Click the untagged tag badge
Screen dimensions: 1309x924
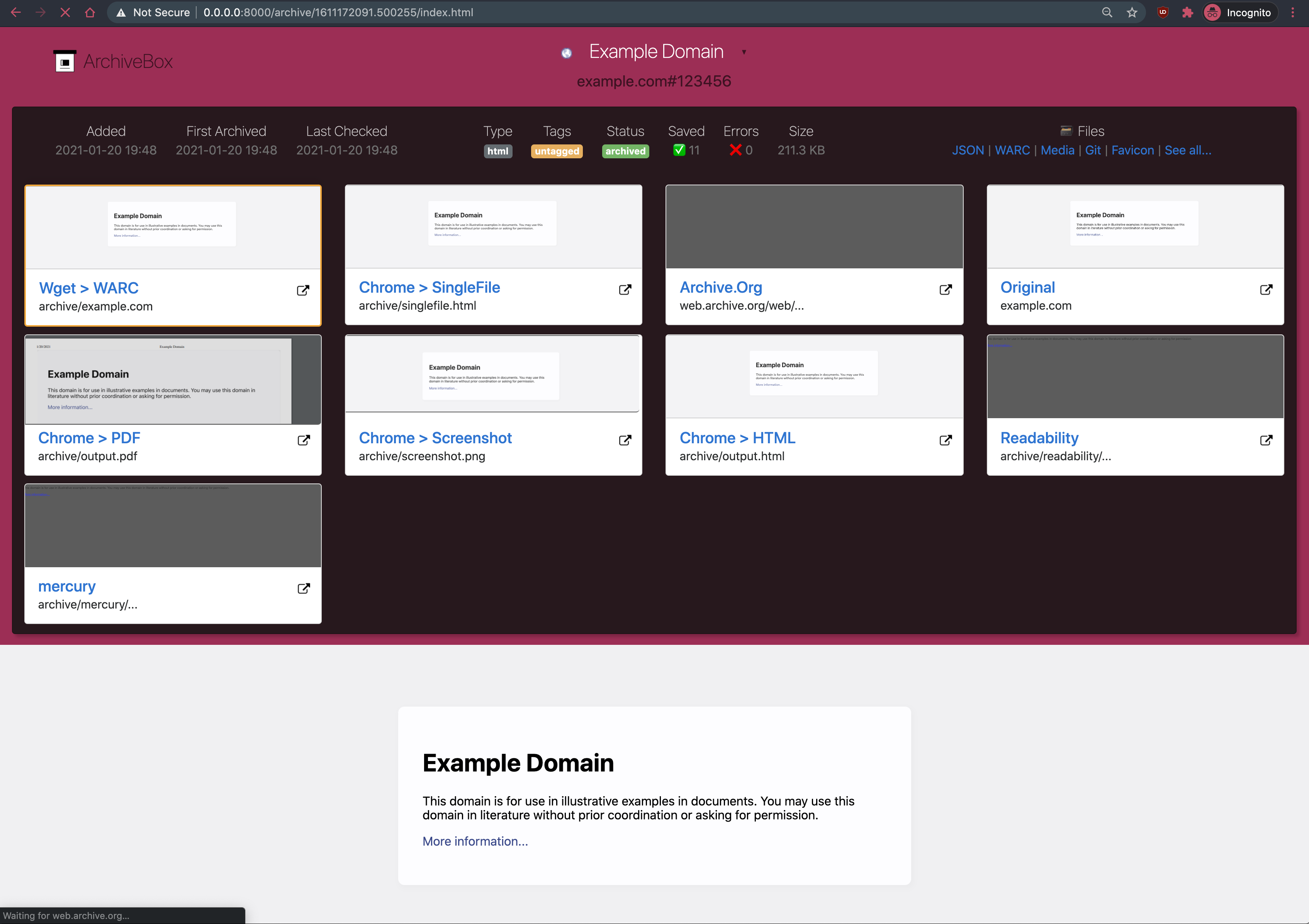coord(557,151)
